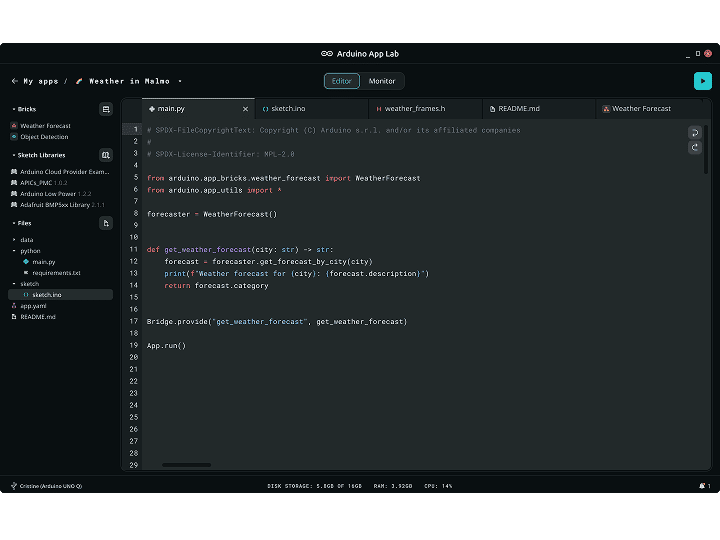Open the library manager icon beside Sketch Libraries

coord(106,155)
